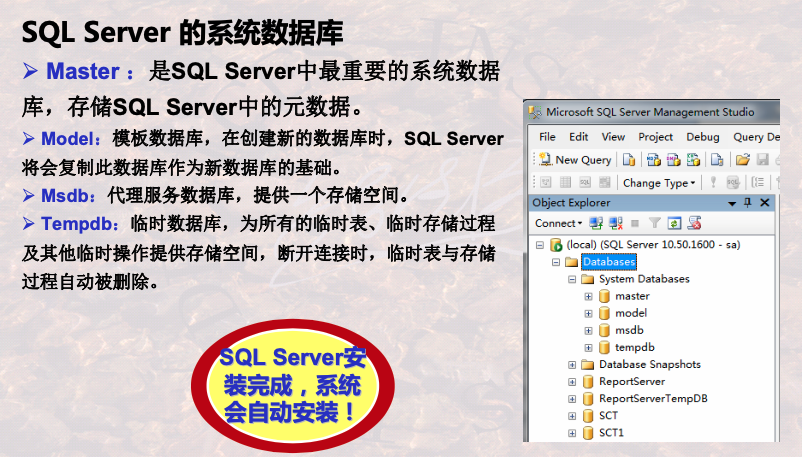
Task: Toggle Object Explorer auto-hide pin
Action: (748, 203)
